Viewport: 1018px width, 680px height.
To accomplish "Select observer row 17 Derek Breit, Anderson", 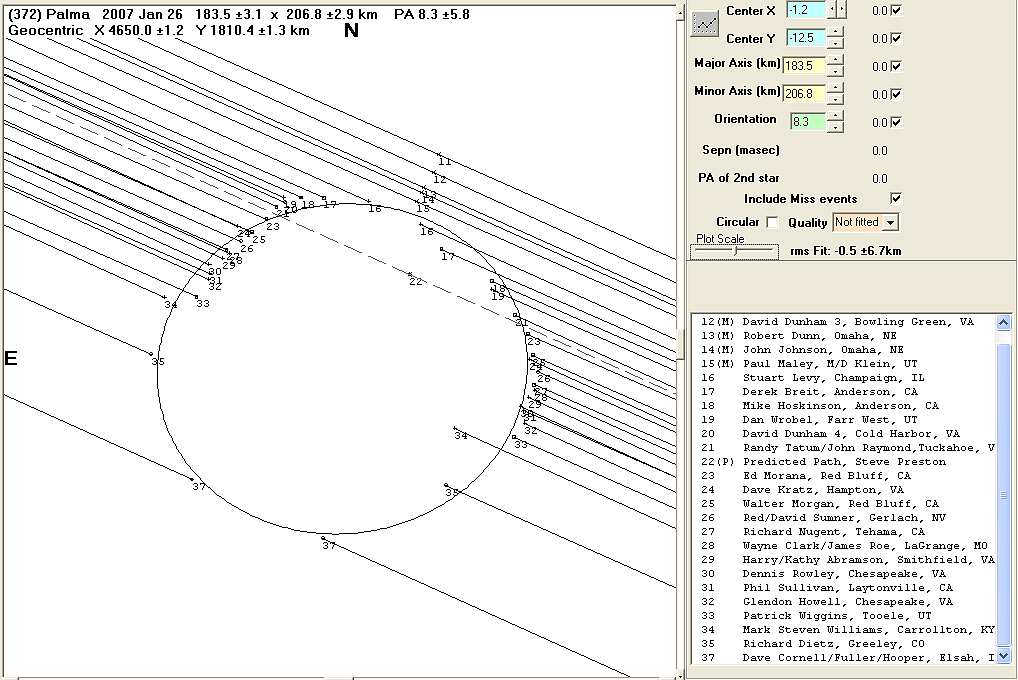I will [843, 392].
